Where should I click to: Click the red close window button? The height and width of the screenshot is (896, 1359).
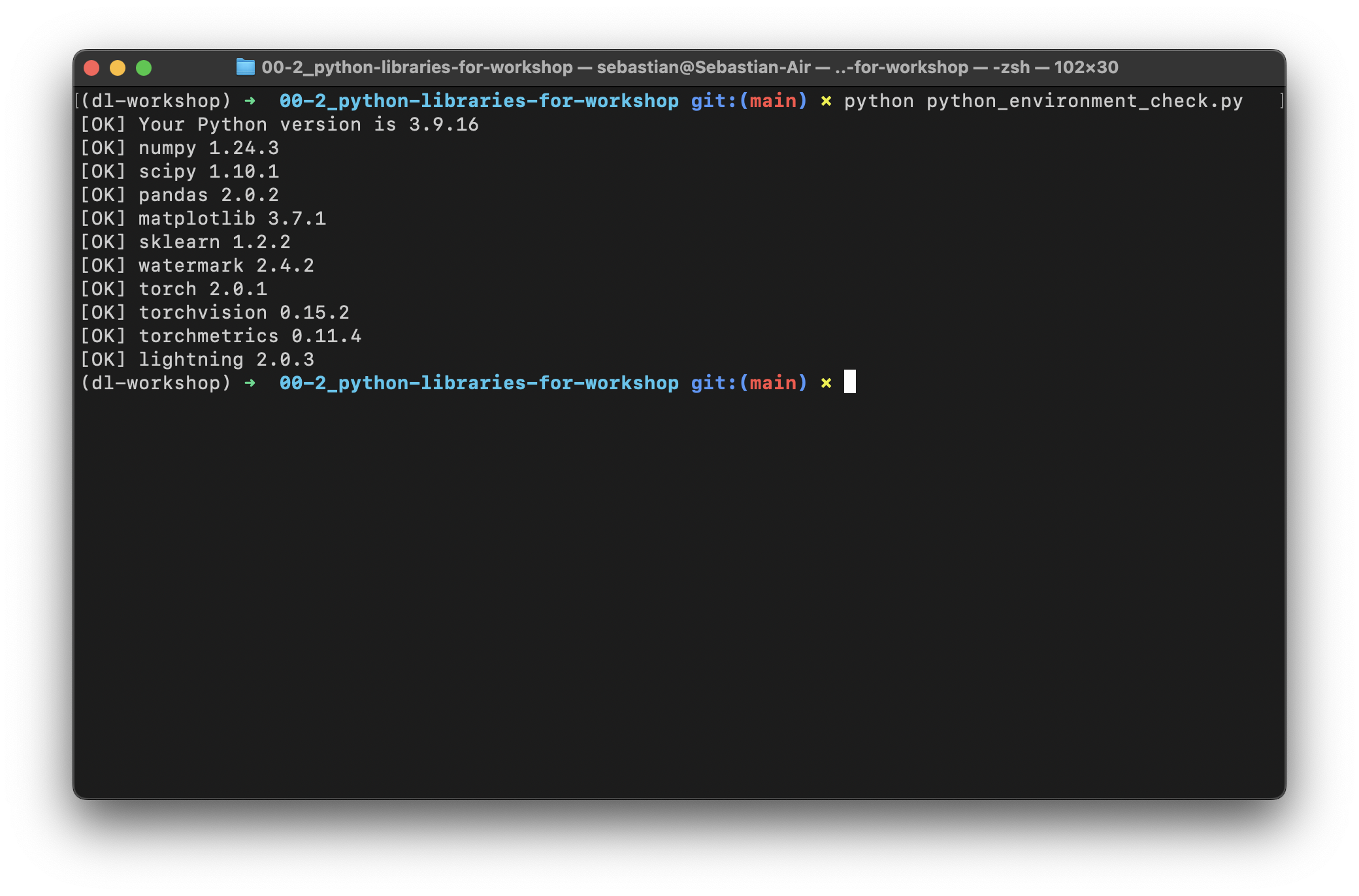[x=91, y=68]
